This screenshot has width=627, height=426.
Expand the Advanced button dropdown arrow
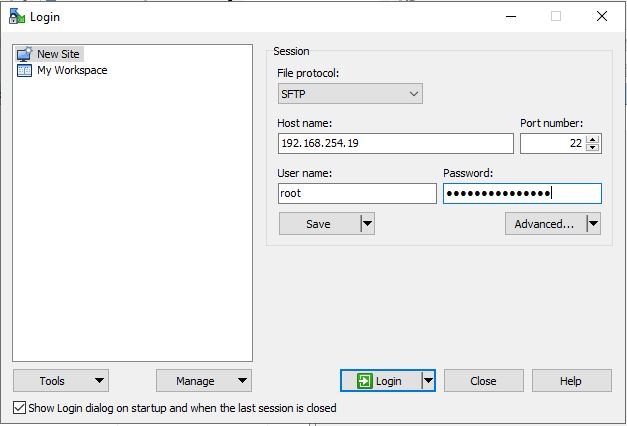point(593,224)
